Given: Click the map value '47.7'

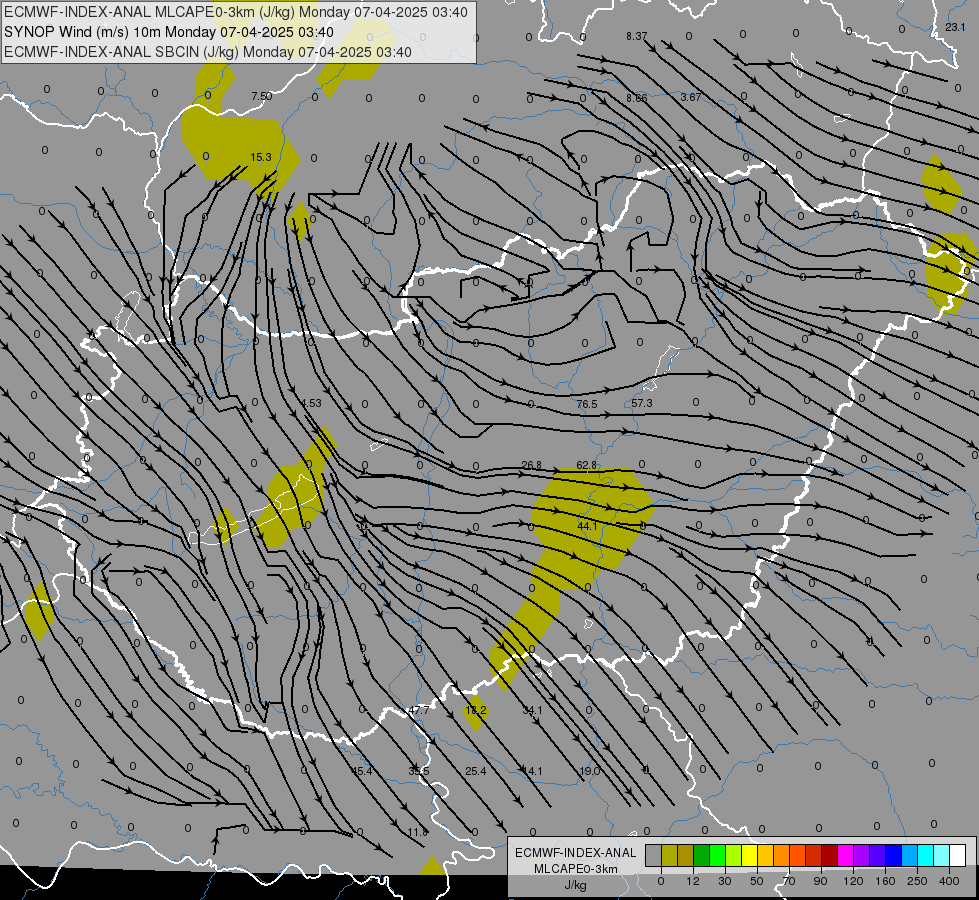Looking at the screenshot, I should [x=418, y=710].
